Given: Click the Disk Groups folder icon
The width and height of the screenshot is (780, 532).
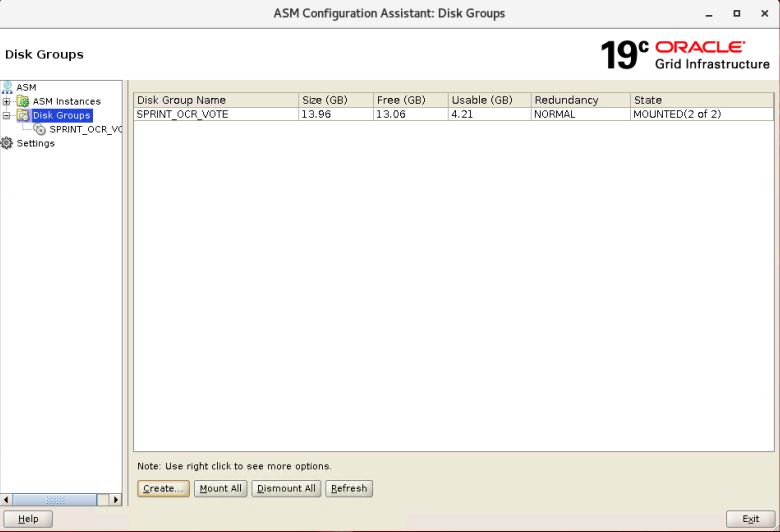Looking at the screenshot, I should [x=23, y=115].
